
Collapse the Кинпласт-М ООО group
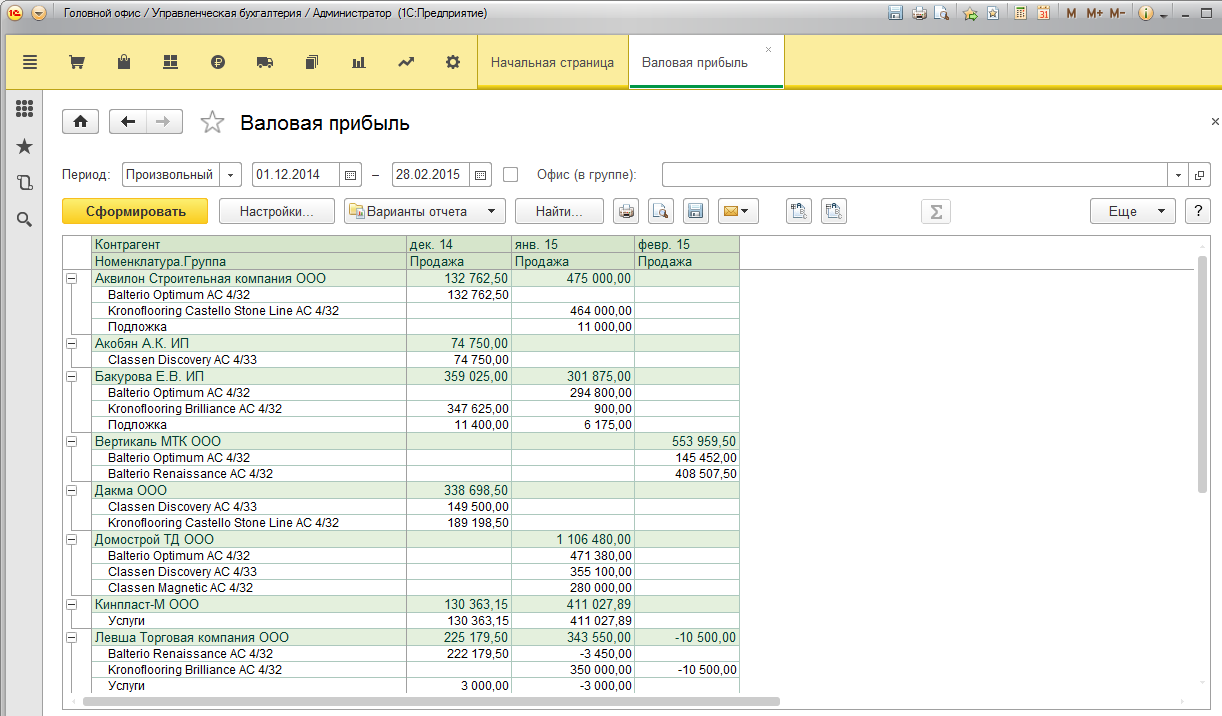71,604
